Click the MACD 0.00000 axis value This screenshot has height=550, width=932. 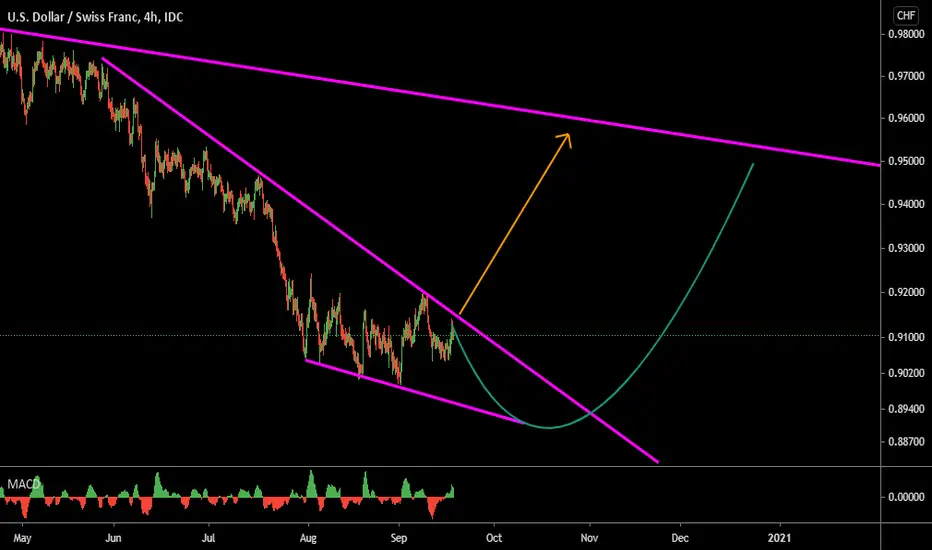tap(906, 497)
